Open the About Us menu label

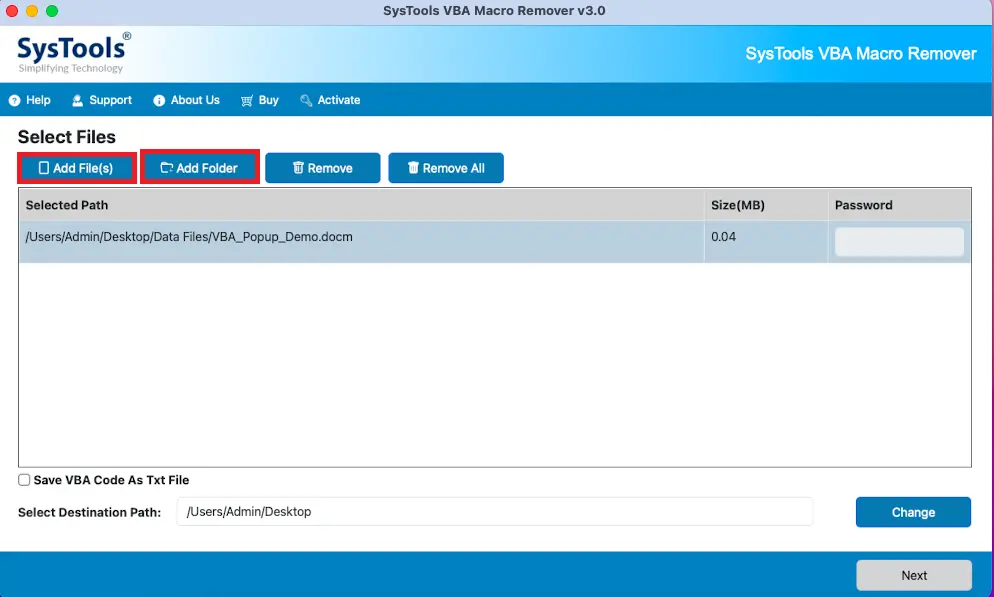pyautogui.click(x=195, y=100)
